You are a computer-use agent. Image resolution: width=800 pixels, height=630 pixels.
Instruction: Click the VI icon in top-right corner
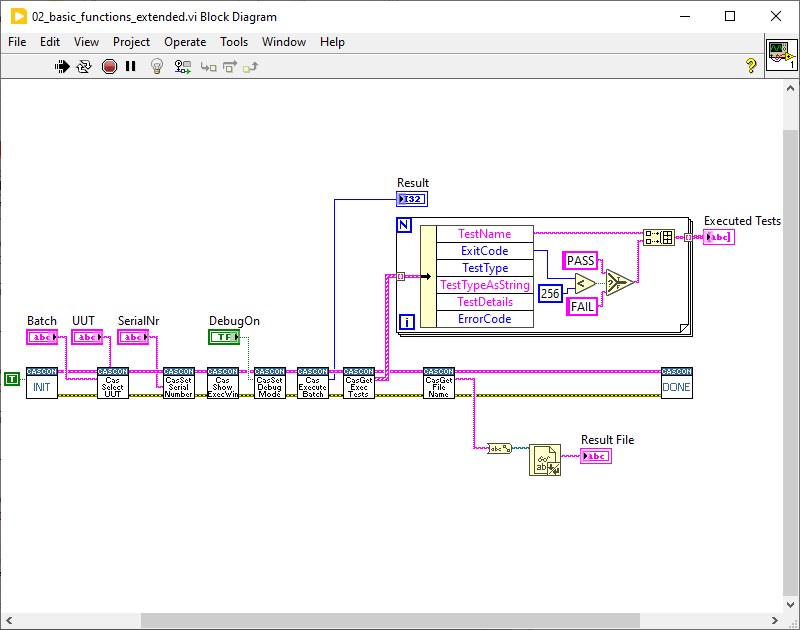pyautogui.click(x=782, y=56)
